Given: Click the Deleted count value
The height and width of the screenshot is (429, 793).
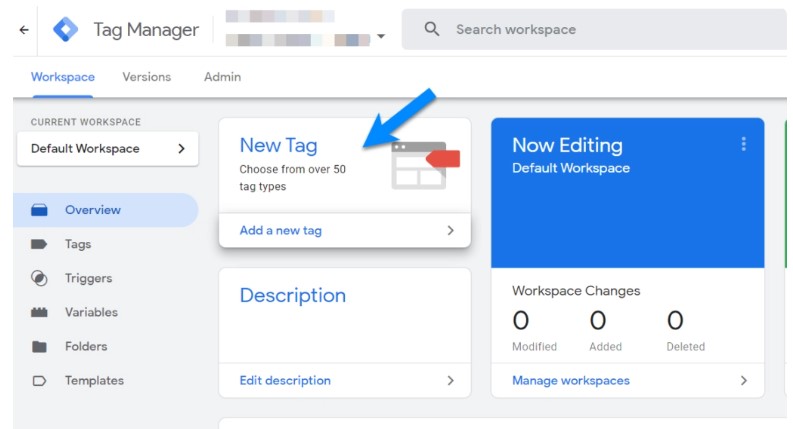Looking at the screenshot, I should tap(675, 320).
